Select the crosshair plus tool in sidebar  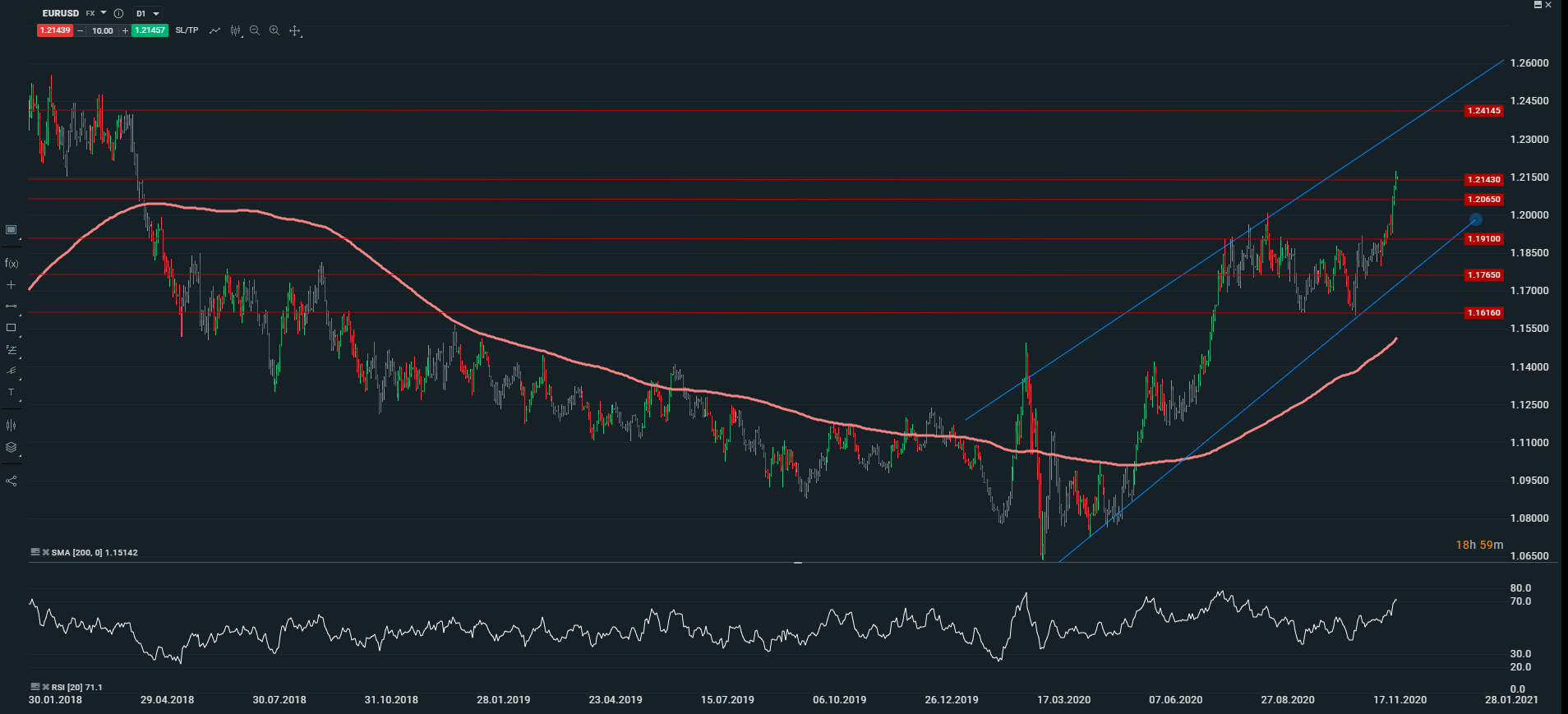coord(12,285)
